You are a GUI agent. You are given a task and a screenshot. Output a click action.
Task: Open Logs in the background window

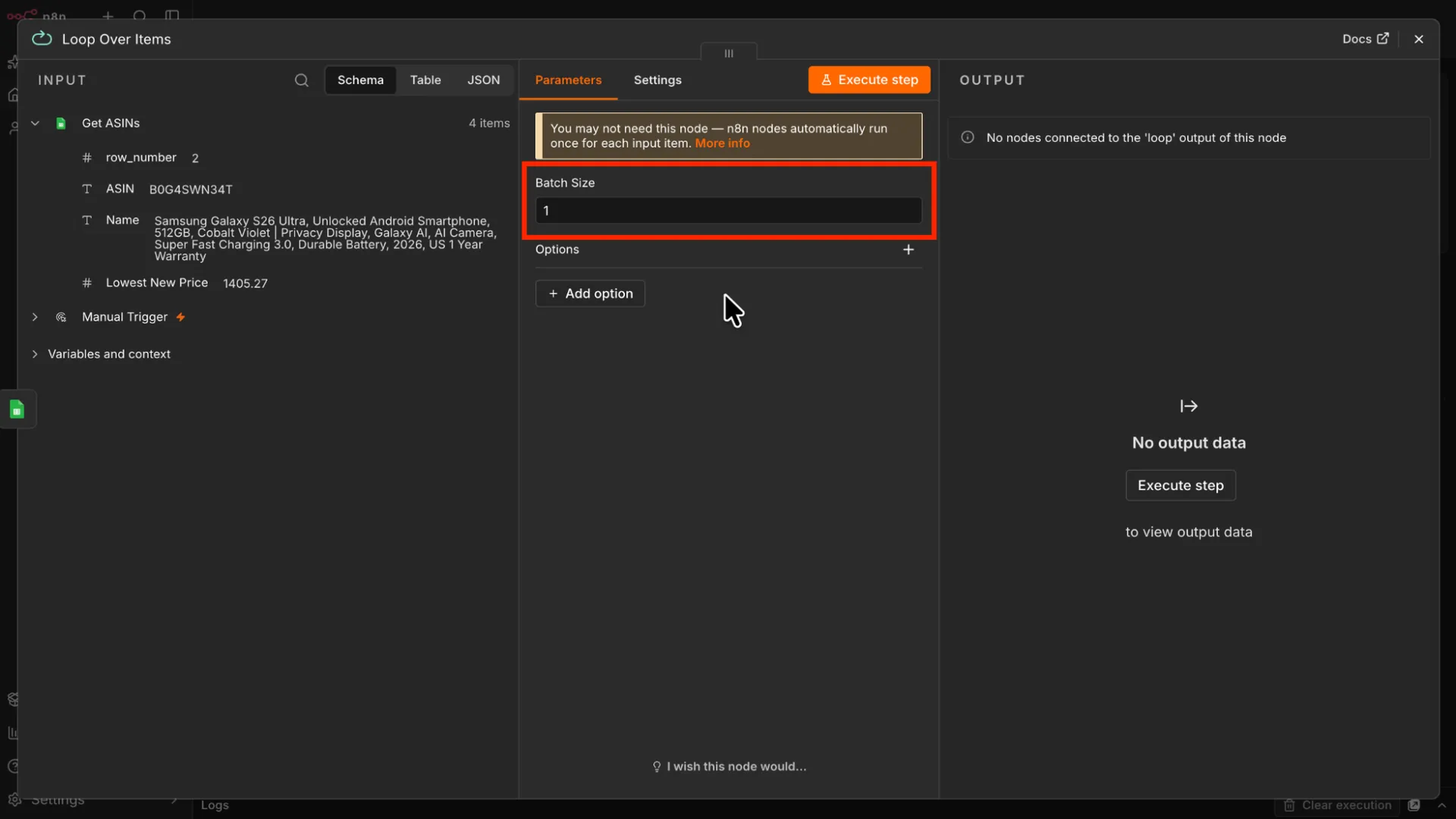(x=215, y=805)
